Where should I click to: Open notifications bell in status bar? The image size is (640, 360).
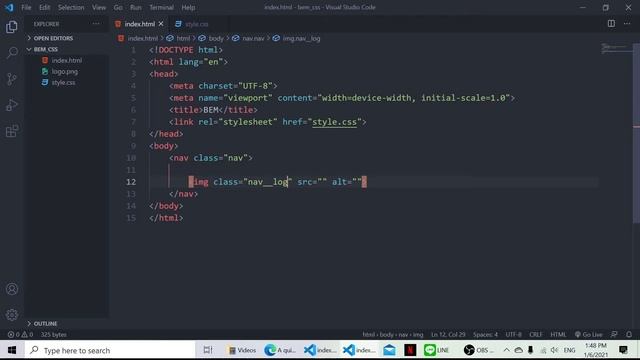tap(629, 334)
